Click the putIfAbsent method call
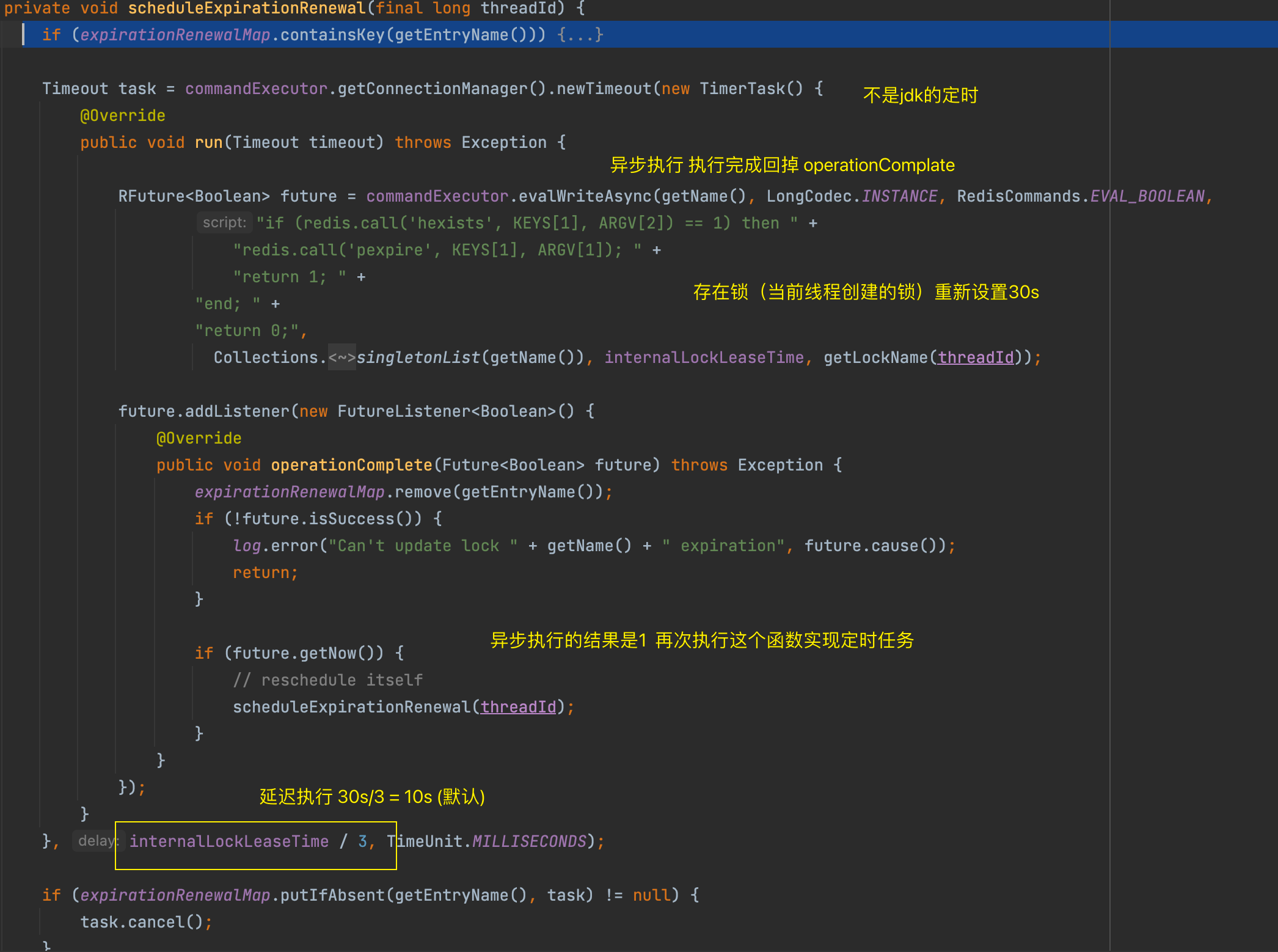This screenshot has width=1278, height=952. tap(332, 895)
